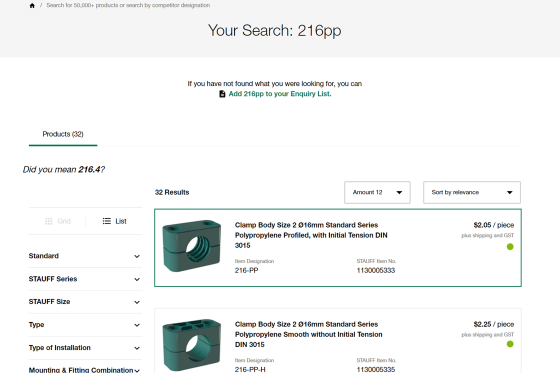Expand the Type of Installation filter
The image size is (560, 373).
tap(85, 348)
